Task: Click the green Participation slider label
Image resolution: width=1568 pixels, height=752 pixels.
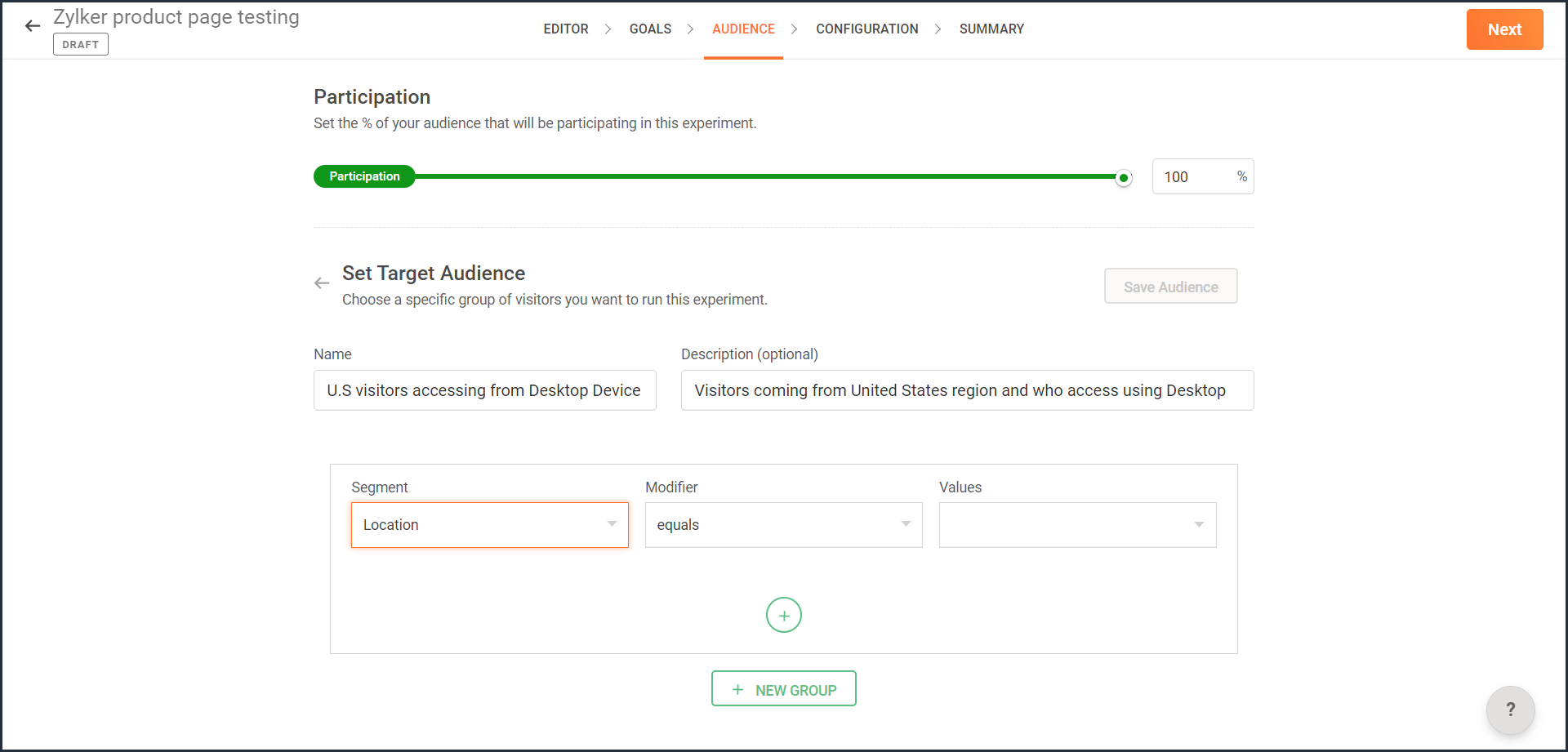Action: [x=364, y=176]
